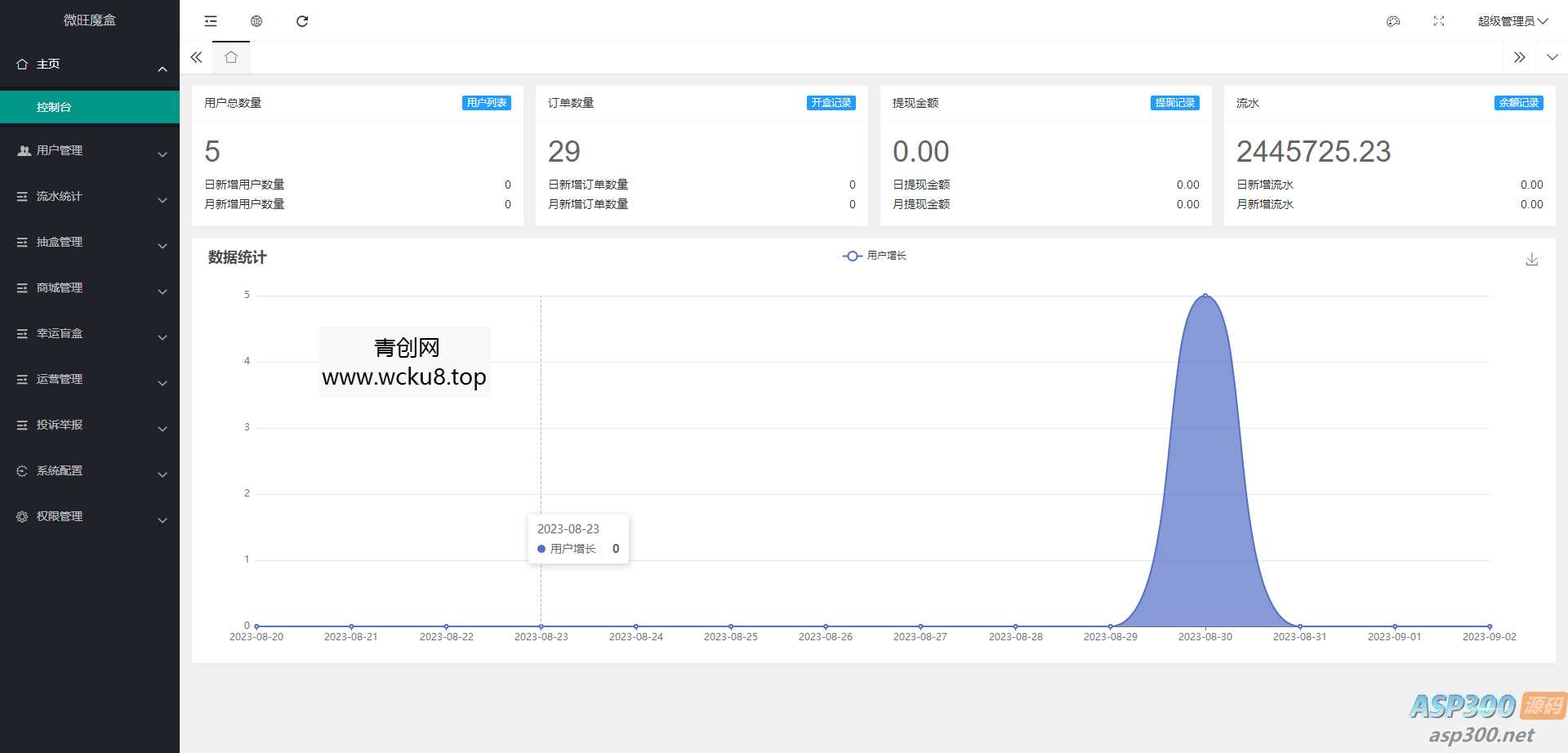1568x753 pixels.
Task: Click the refresh icon in top toolbar
Action: tap(302, 21)
